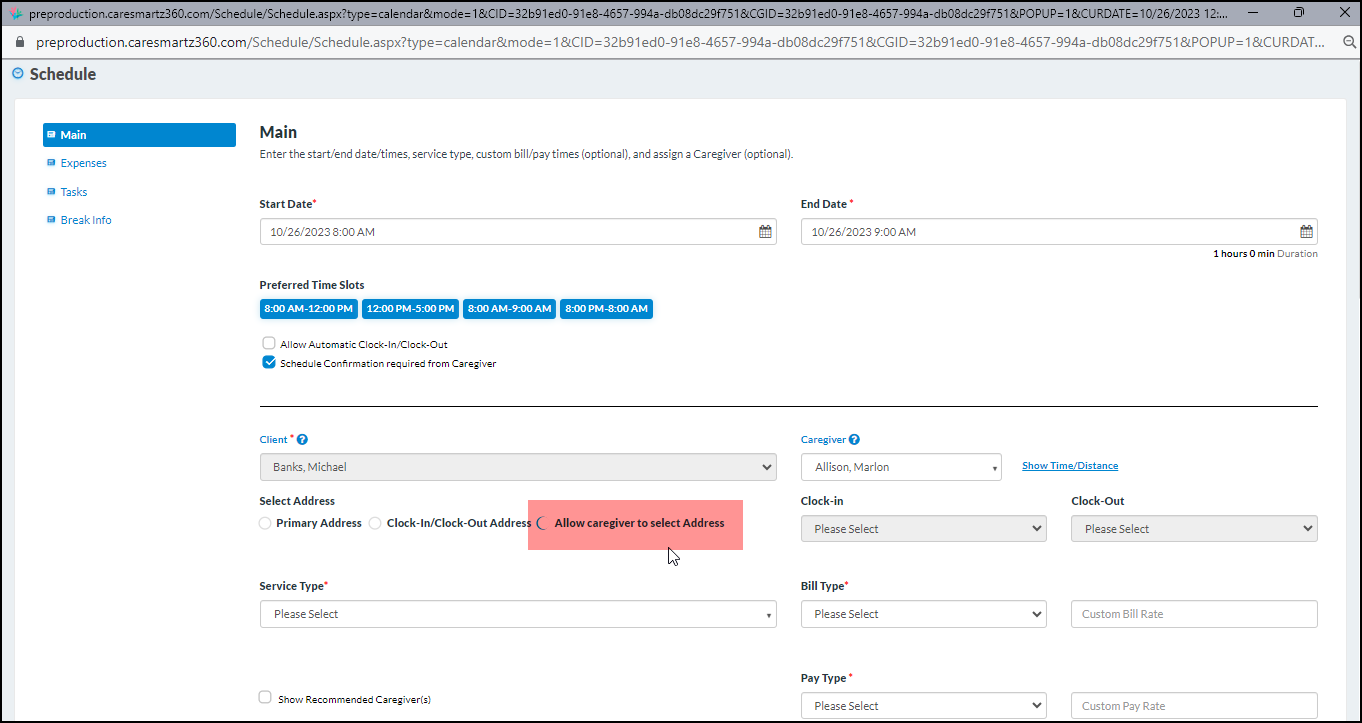Click the Caregiver help question mark icon
Screen dimensions: 1362x723
click(x=856, y=438)
